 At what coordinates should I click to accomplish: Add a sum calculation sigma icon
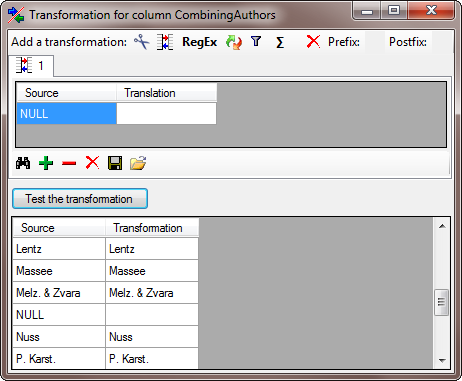tap(280, 42)
